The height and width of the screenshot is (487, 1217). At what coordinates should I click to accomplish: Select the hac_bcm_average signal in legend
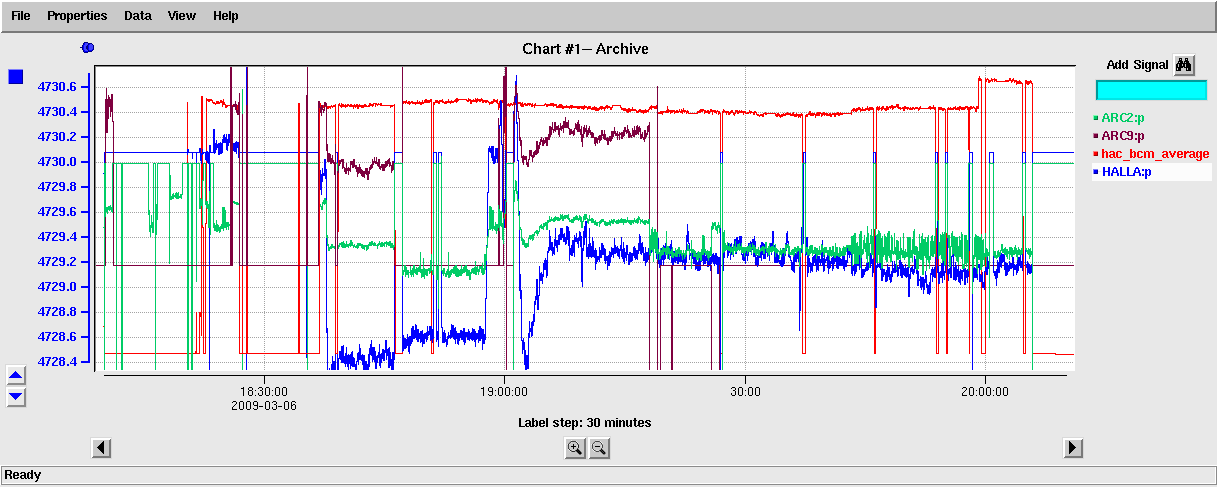pyautogui.click(x=1153, y=154)
